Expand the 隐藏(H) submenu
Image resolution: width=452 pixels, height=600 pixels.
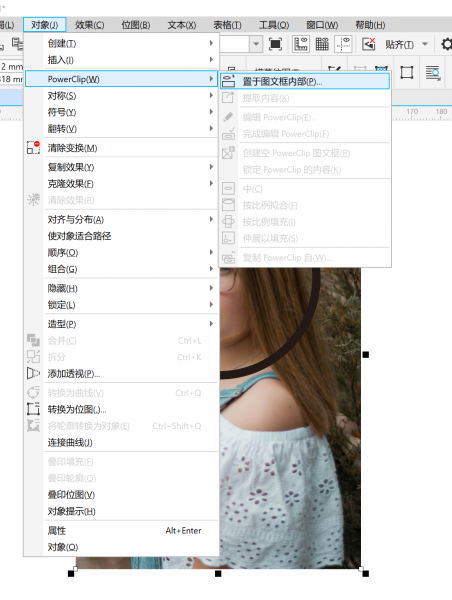pos(121,288)
